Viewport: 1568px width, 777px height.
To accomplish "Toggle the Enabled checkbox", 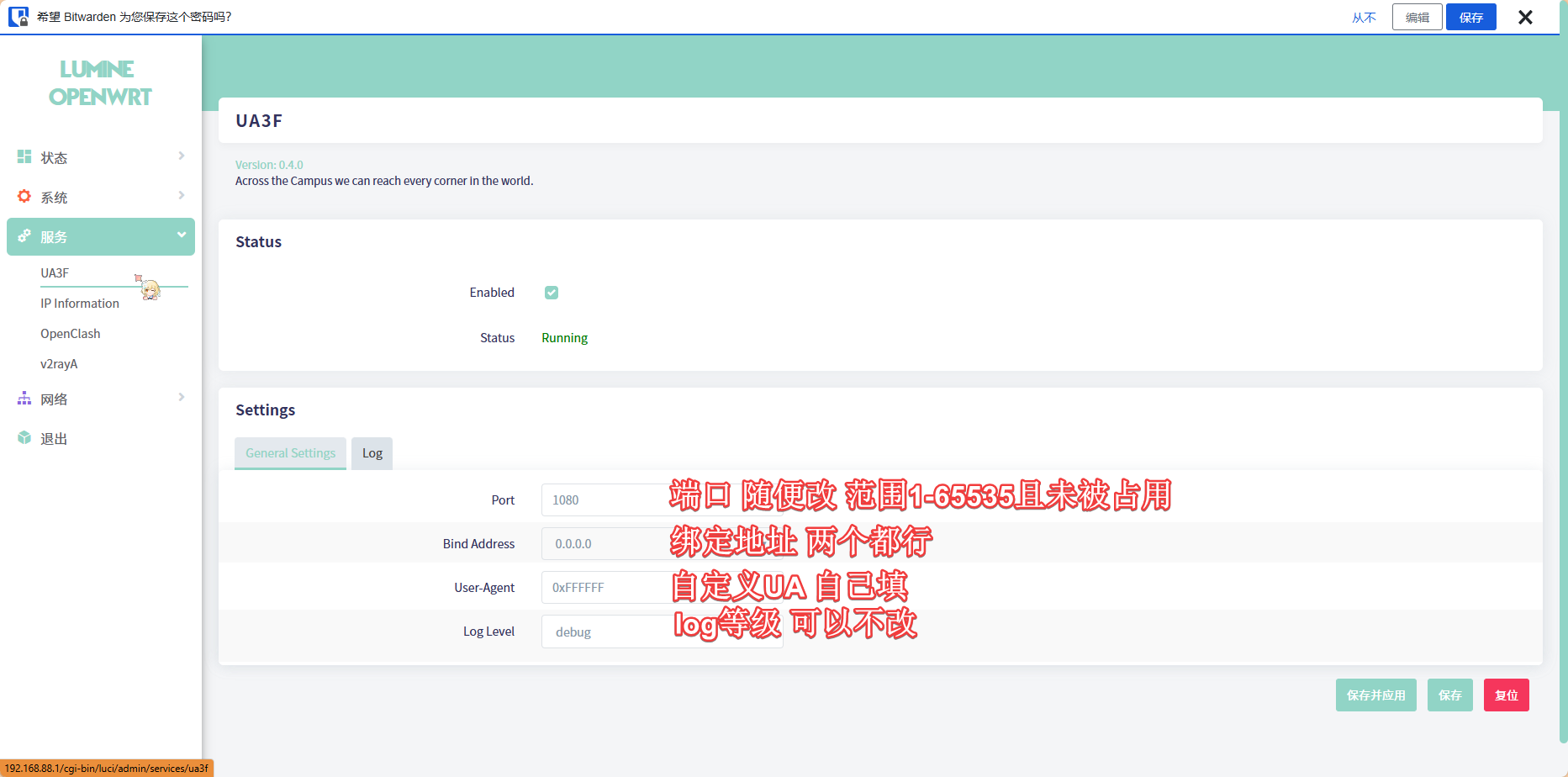I will click(552, 293).
